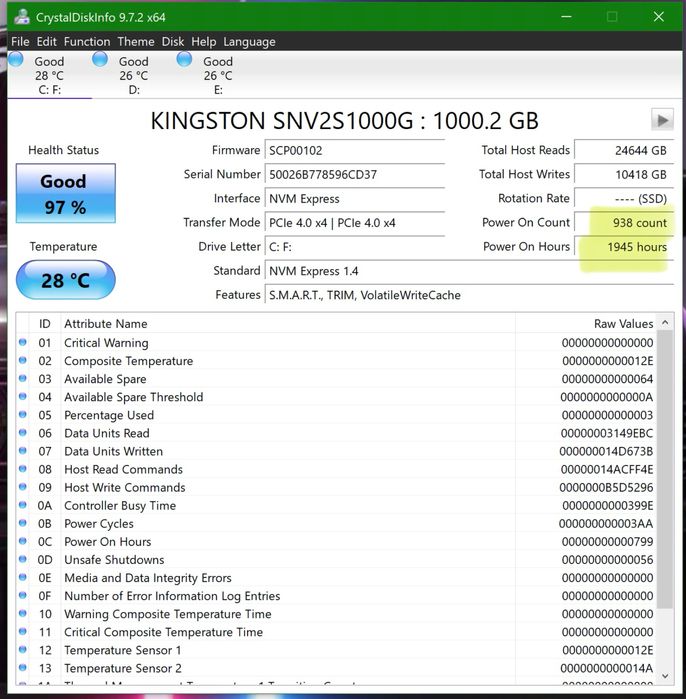Select the Power On Hours attribute row
Screen dimensions: 686x699
click(337, 541)
